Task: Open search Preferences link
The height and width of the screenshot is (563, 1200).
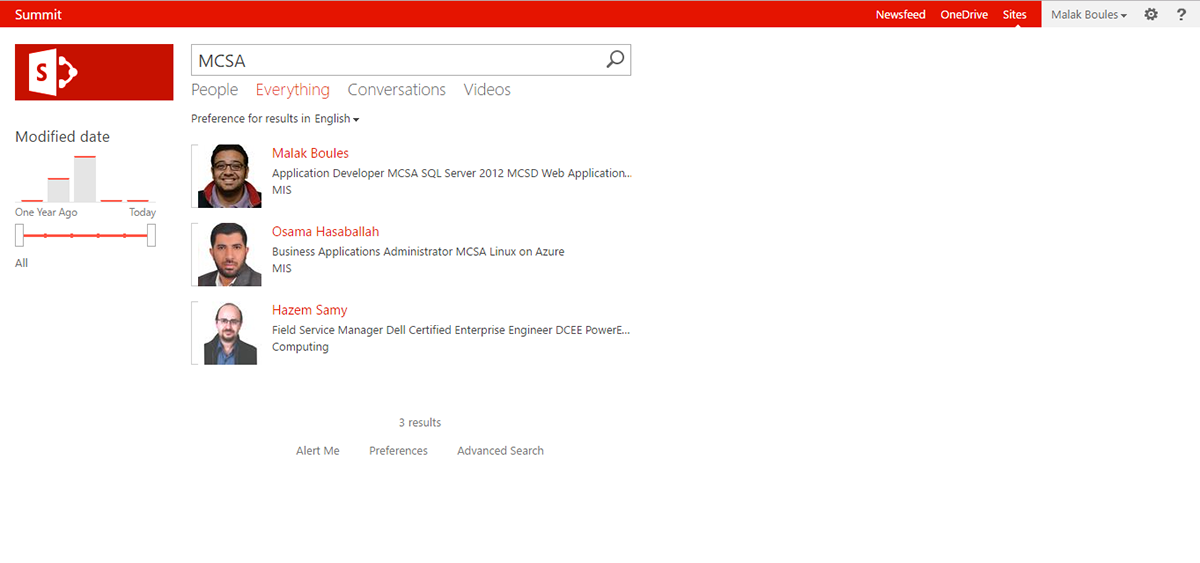Action: (x=398, y=451)
